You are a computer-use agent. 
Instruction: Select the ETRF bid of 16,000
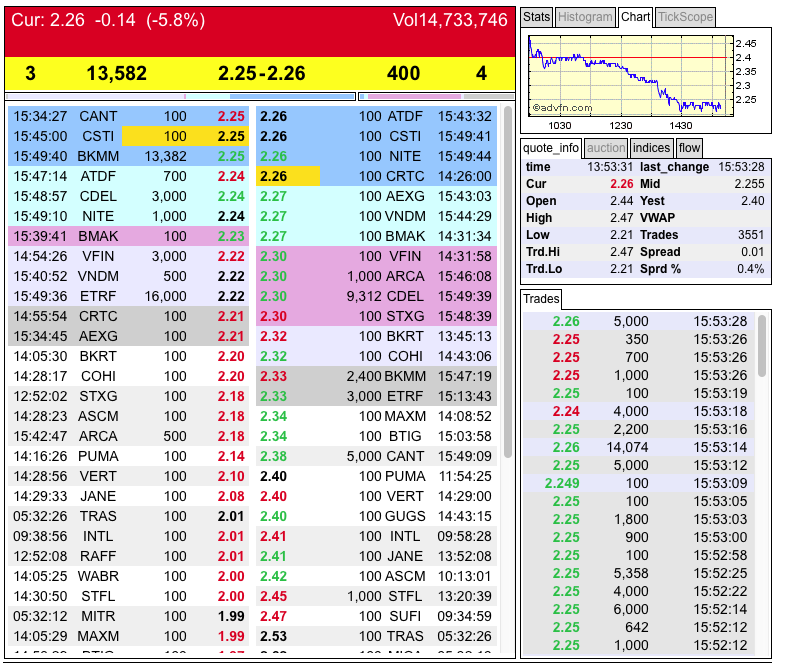[129, 296]
